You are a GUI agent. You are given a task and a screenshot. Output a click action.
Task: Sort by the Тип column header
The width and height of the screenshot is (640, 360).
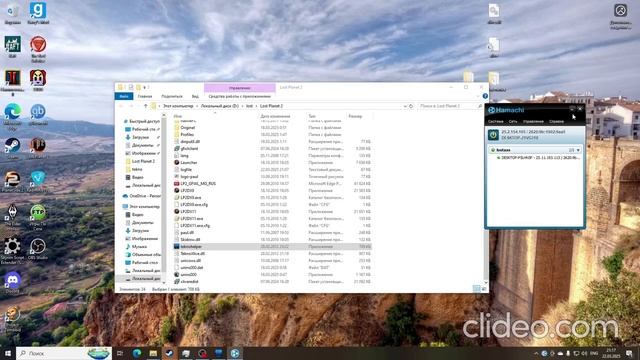coord(312,116)
